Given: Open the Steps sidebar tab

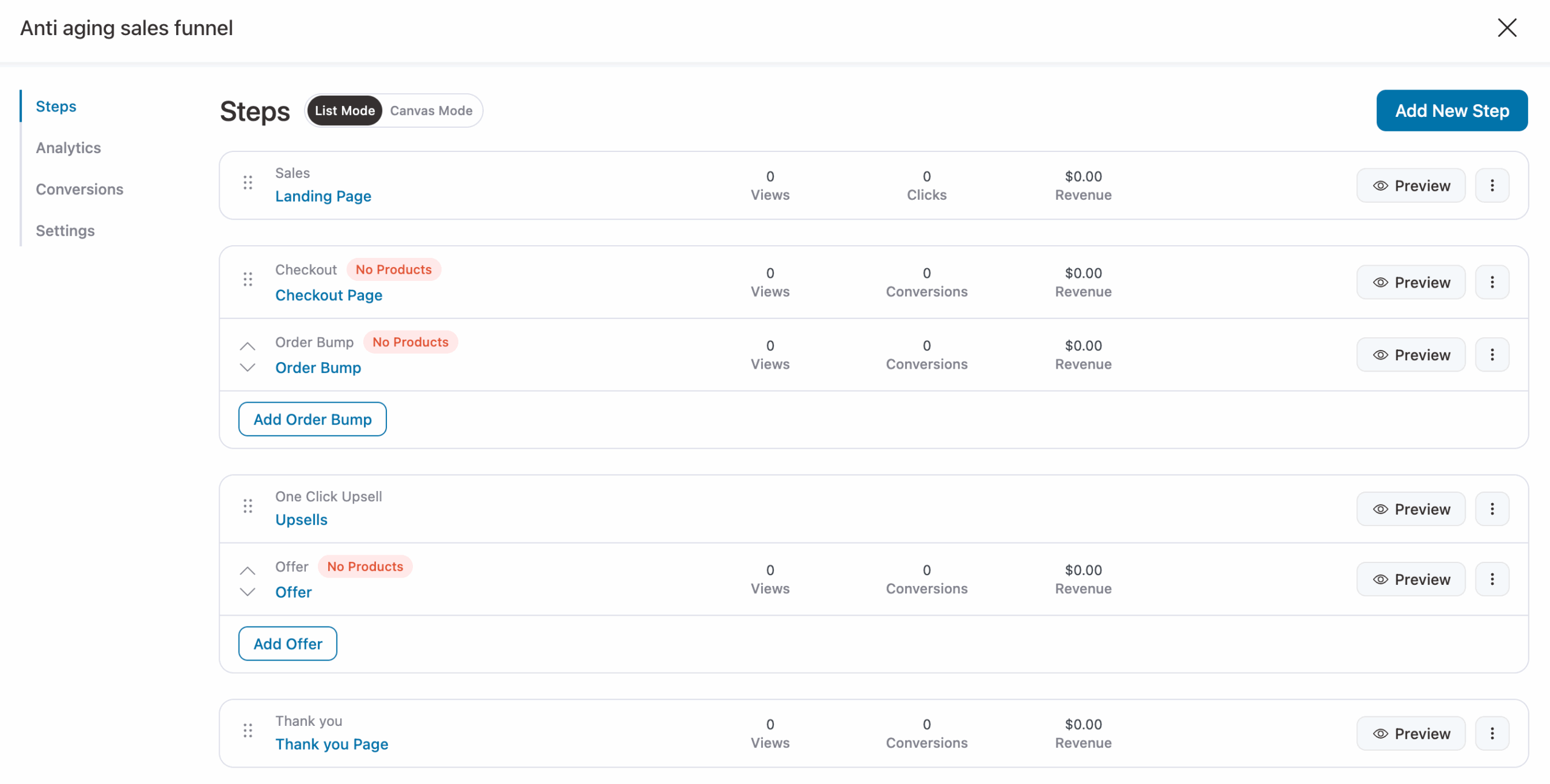Looking at the screenshot, I should point(56,107).
